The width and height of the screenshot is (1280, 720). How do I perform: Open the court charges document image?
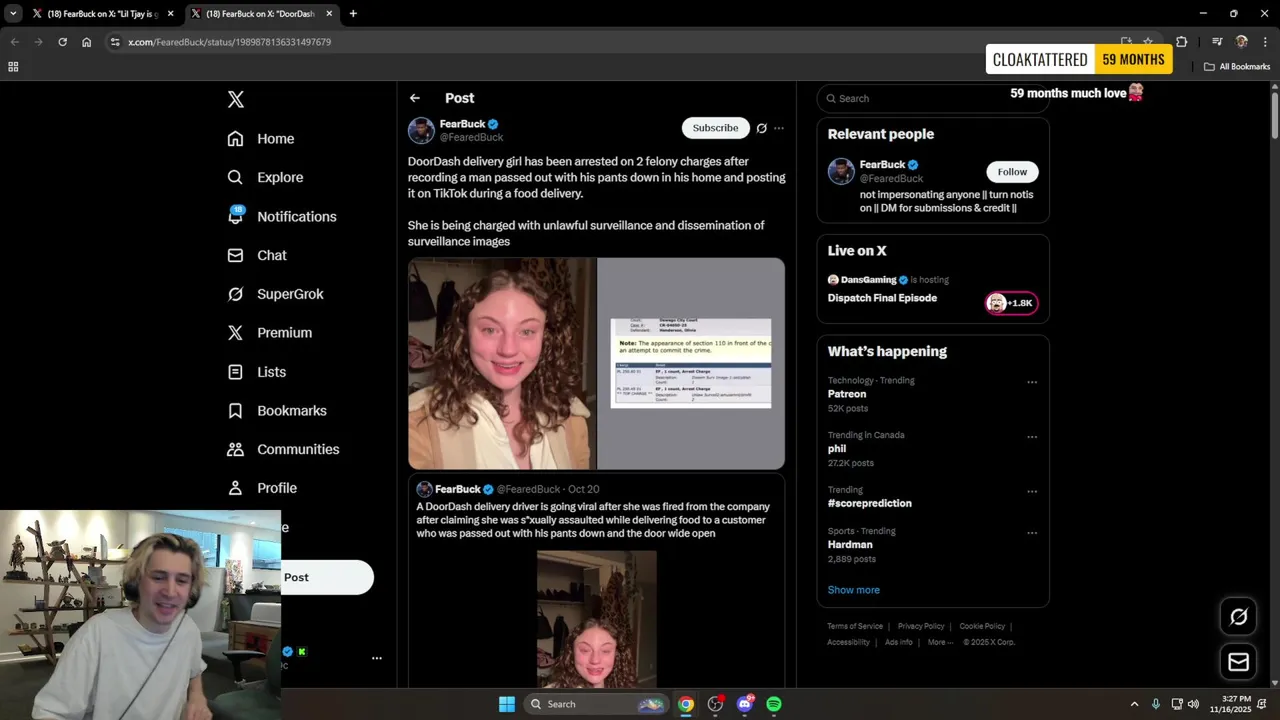coord(691,364)
